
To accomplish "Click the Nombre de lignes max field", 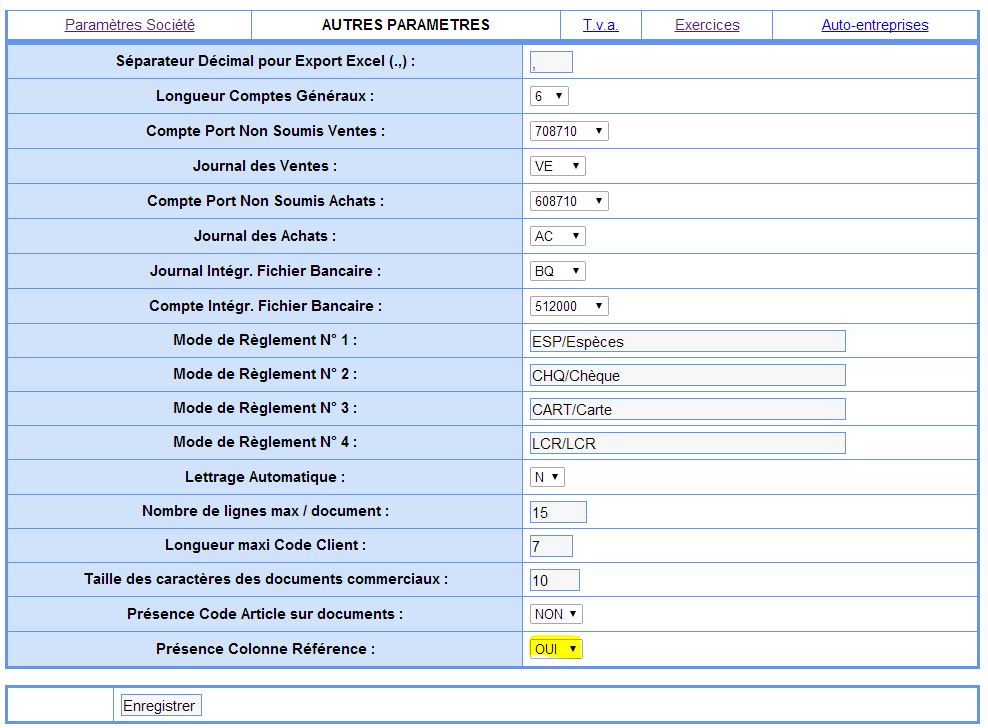I will pos(558,513).
